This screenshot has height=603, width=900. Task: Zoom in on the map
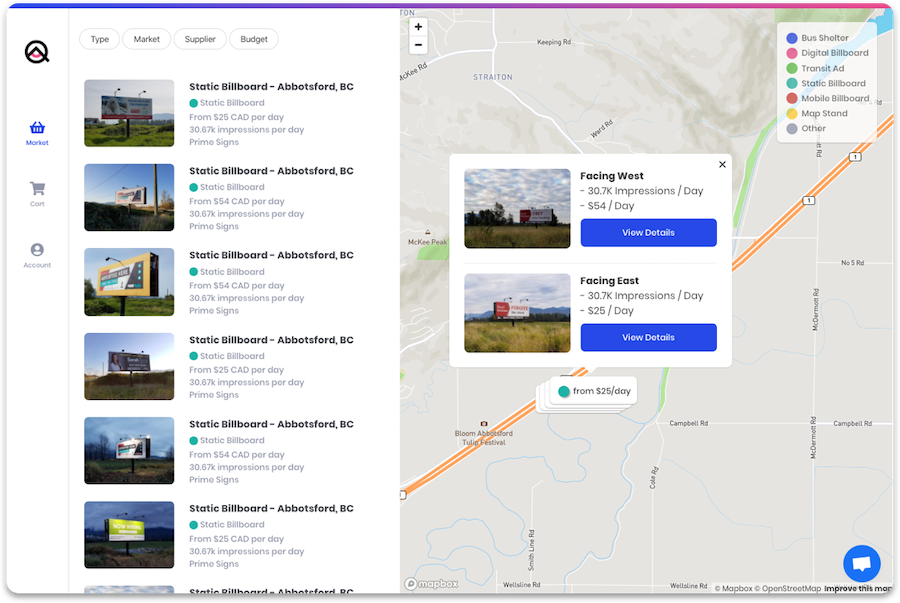tap(418, 26)
